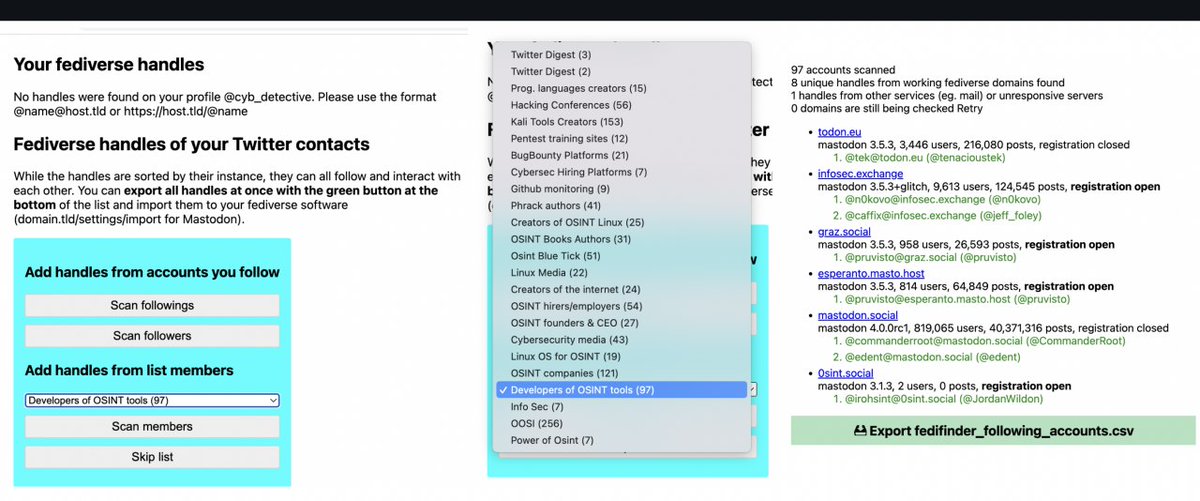Image resolution: width=1200 pixels, height=501 pixels.
Task: Click the checked Developers of OSINT tools (97) item
Action: [621, 390]
